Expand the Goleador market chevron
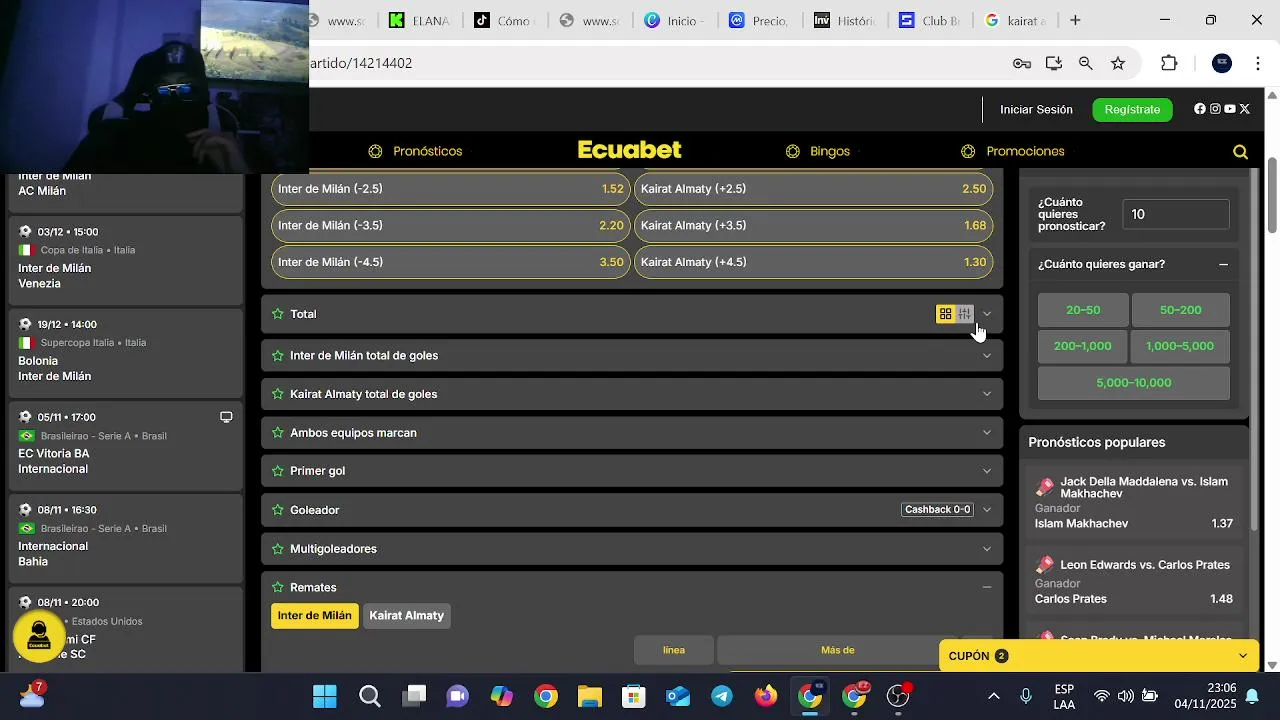The image size is (1280, 720). point(987,510)
